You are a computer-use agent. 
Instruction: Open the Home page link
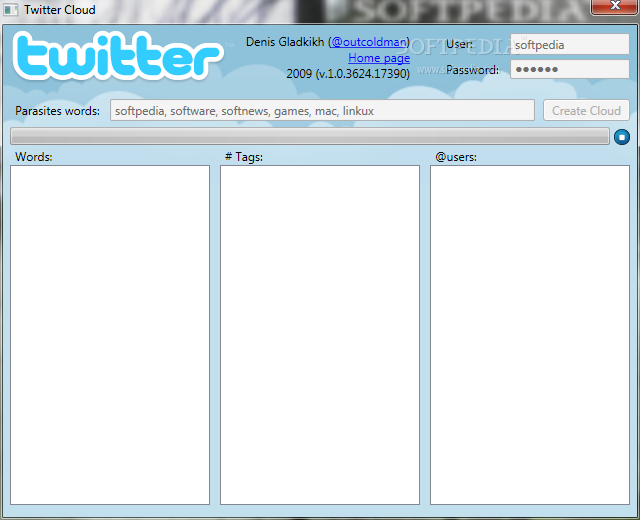tap(379, 58)
